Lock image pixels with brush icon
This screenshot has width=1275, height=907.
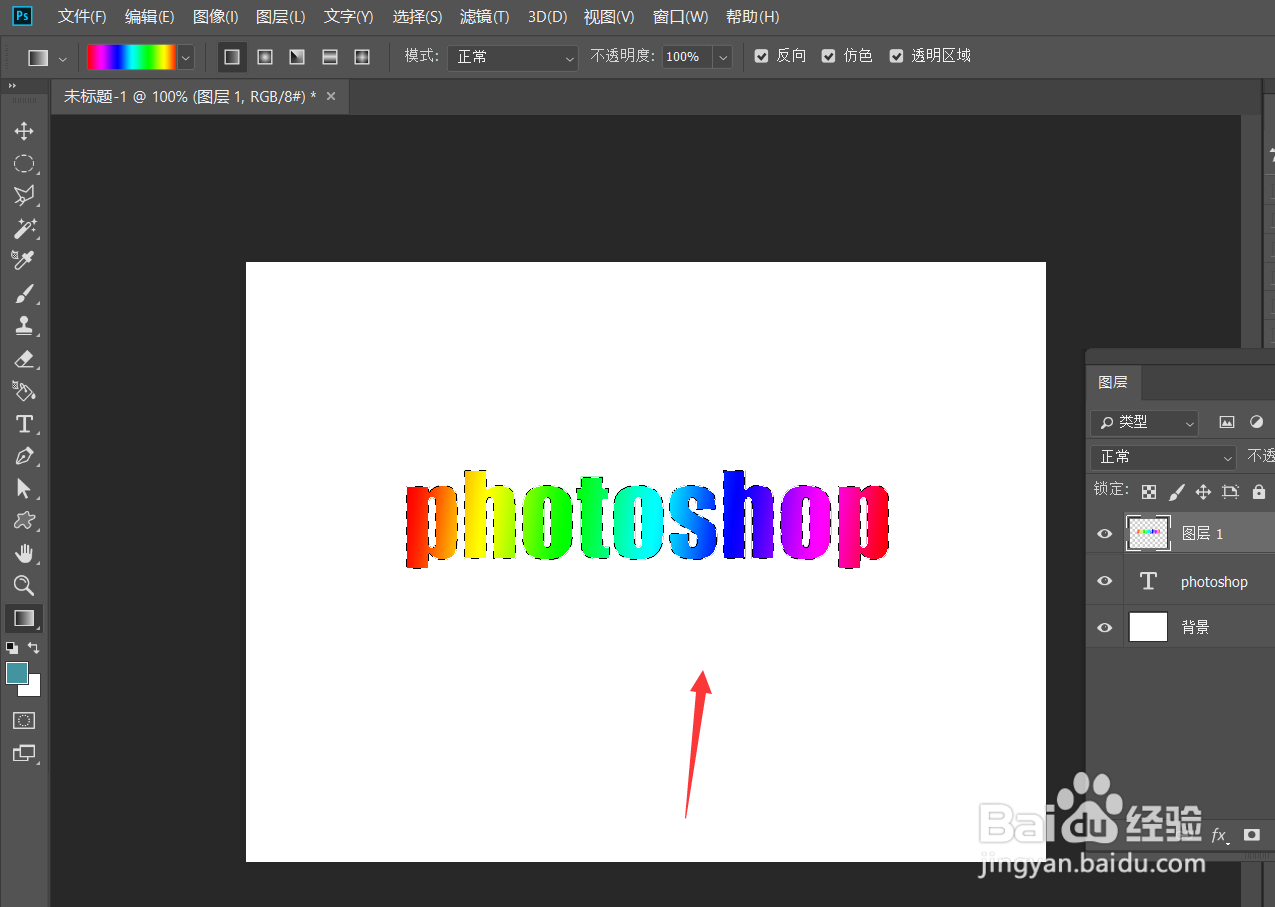pos(1177,492)
